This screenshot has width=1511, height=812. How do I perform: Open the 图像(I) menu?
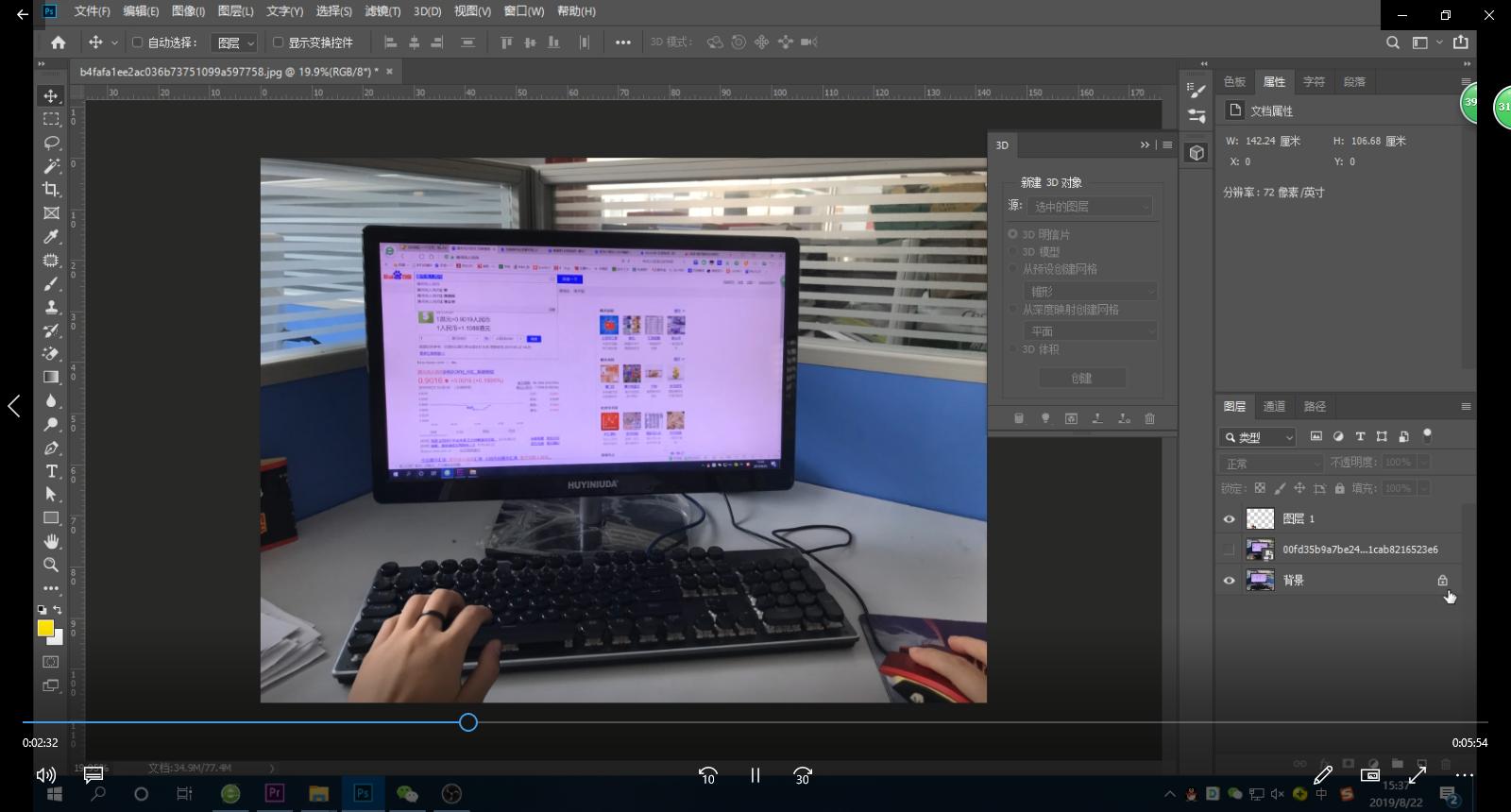click(188, 11)
